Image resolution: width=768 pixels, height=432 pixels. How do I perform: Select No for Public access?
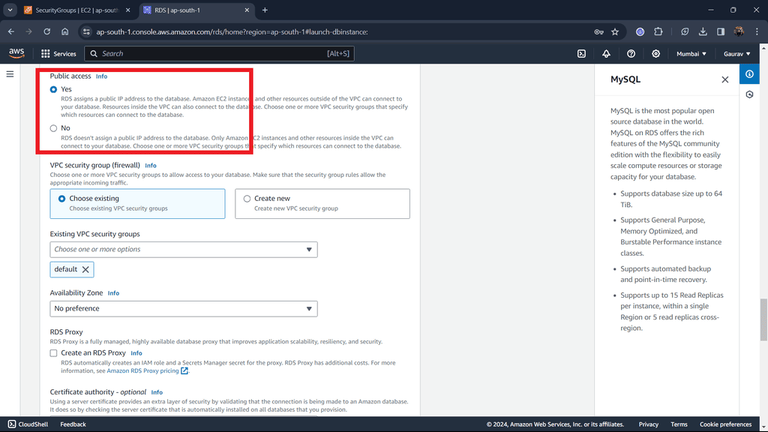[53, 128]
